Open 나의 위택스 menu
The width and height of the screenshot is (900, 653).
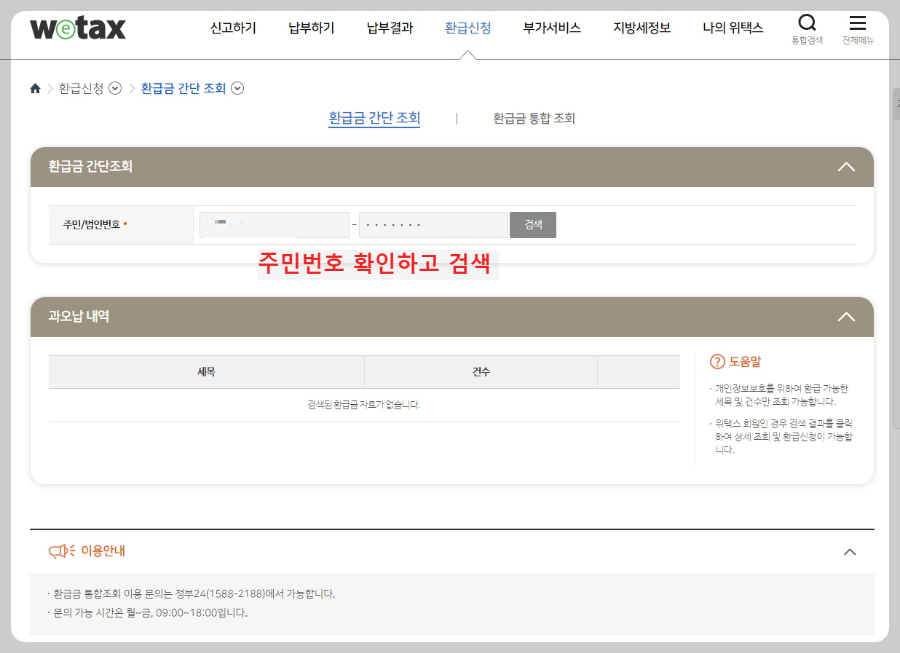pyautogui.click(x=732, y=28)
